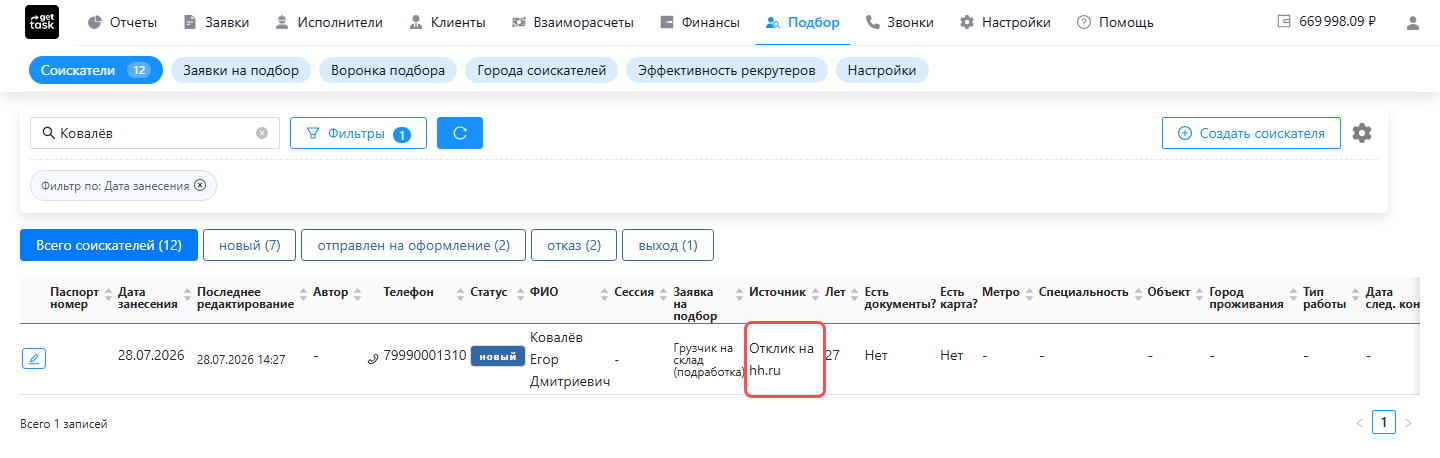Click 28.07.2026 14:27 edit timestamp
This screenshot has width=1440, height=458.
(241, 359)
